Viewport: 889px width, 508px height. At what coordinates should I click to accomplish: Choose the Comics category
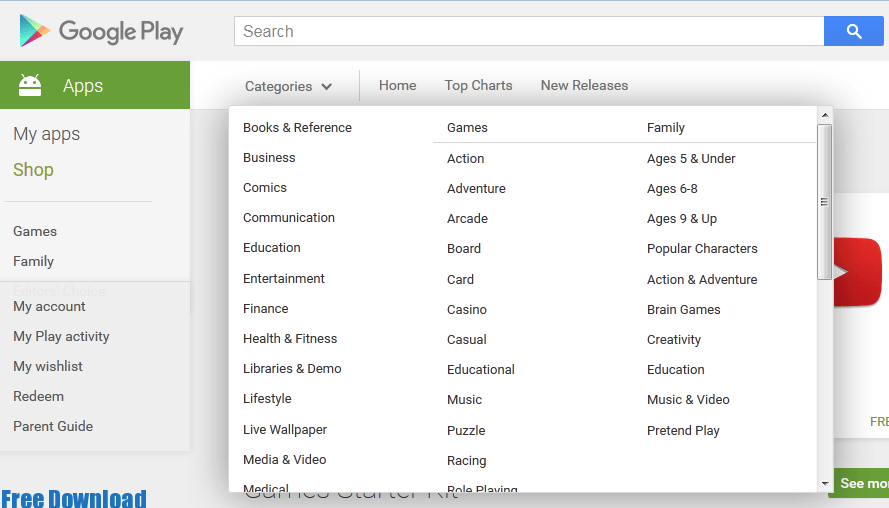click(265, 188)
